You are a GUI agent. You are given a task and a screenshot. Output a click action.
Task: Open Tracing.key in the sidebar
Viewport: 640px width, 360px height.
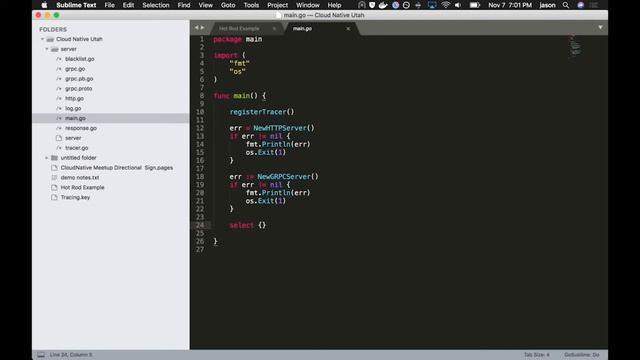tap(75, 197)
